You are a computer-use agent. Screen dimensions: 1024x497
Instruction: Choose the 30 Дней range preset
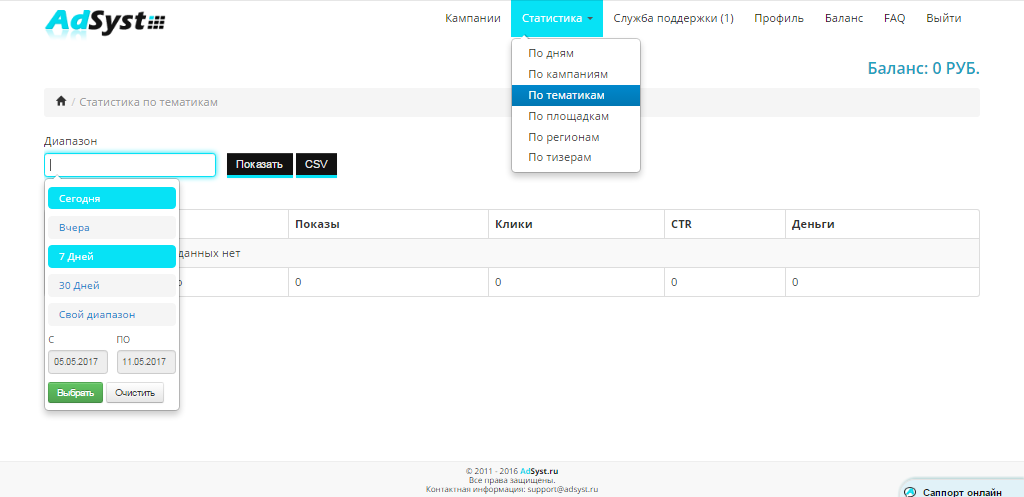point(112,285)
